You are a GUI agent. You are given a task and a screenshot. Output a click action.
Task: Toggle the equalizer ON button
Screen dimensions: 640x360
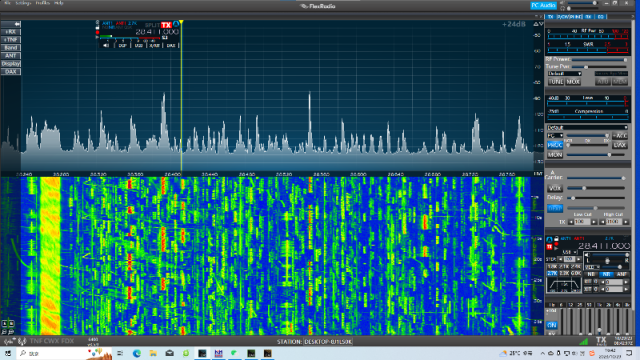pos(552,325)
